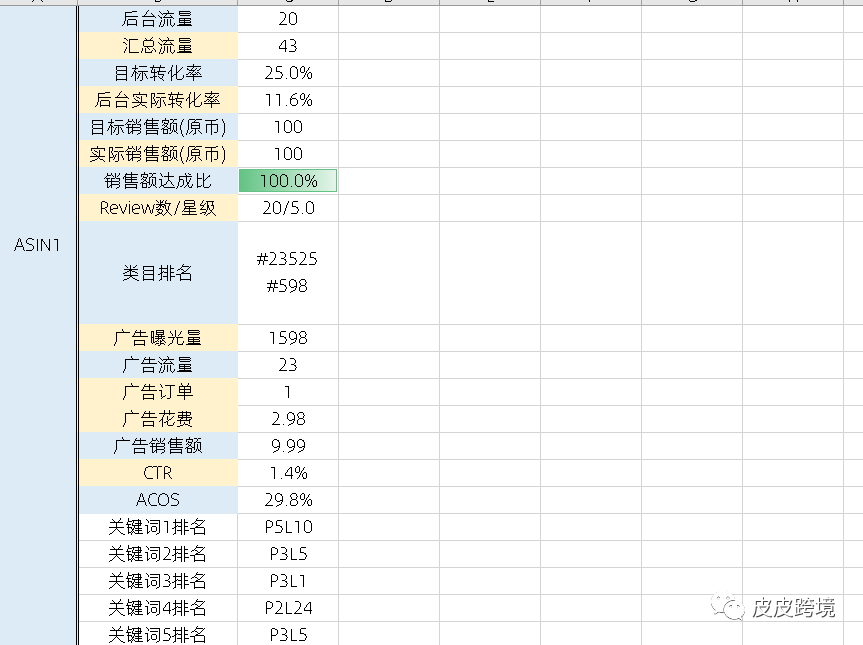Click the 广告订单 label cell

157,391
